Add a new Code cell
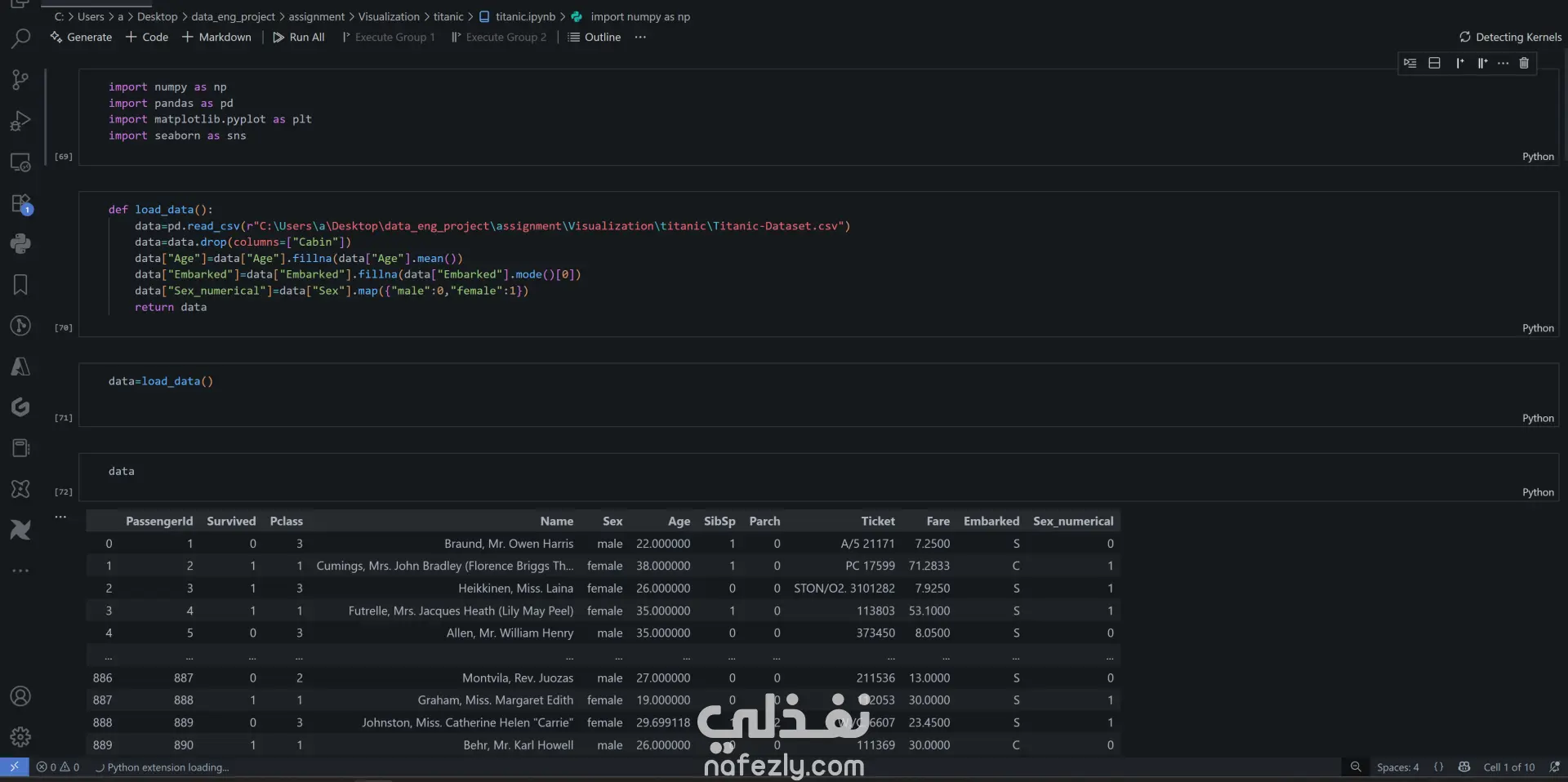Viewport: 1568px width, 782px height. [x=147, y=37]
